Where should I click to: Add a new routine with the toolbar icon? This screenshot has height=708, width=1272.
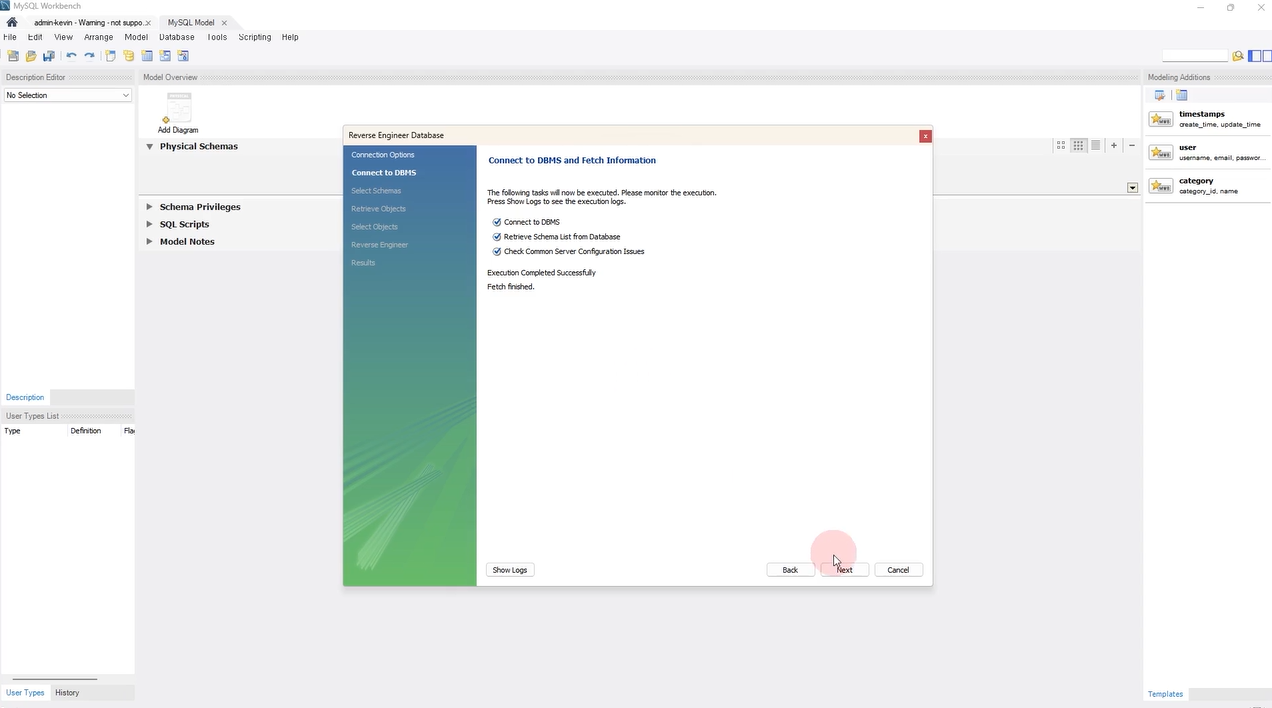pos(183,56)
